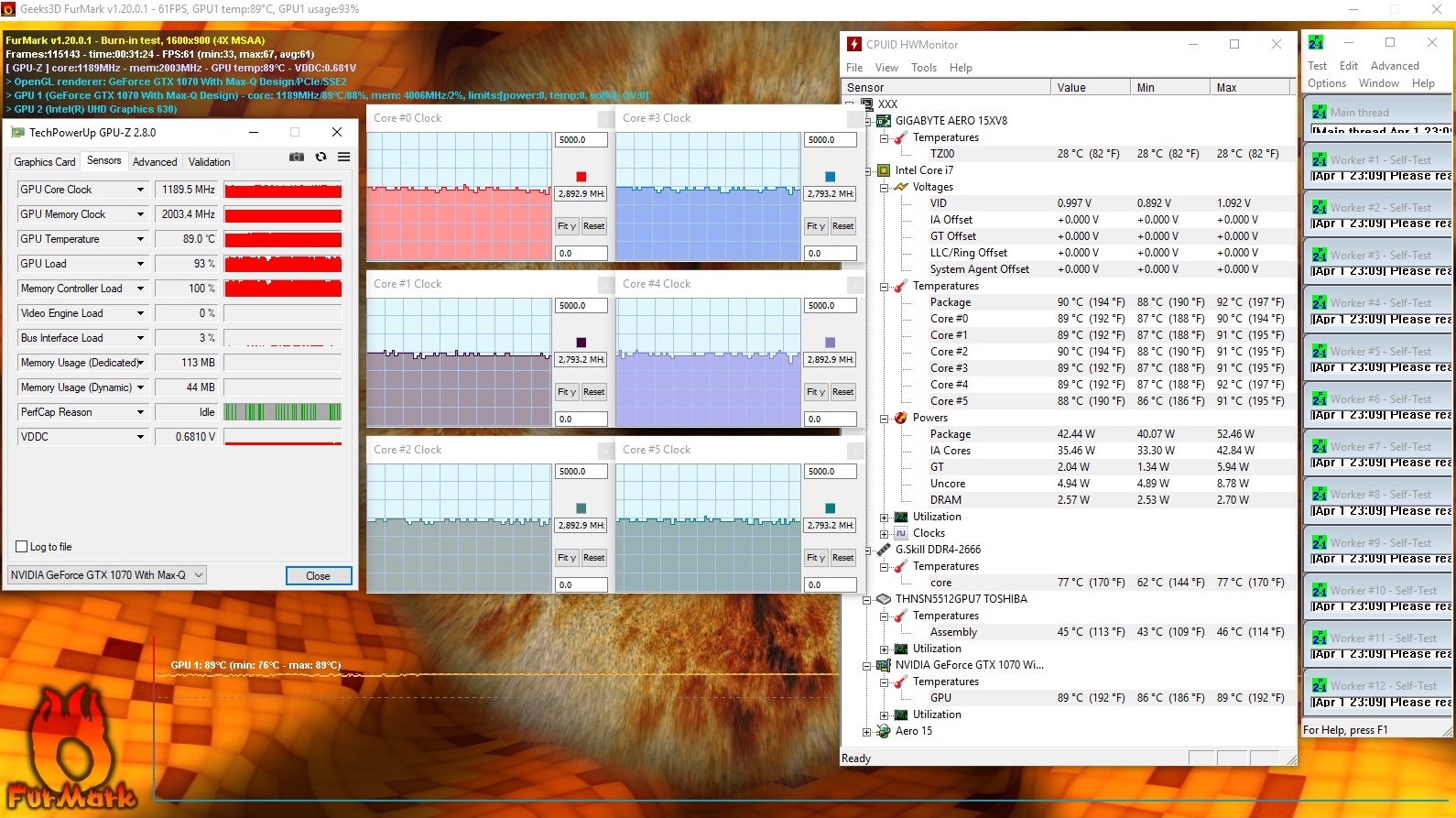Open the Prime95 Options menu

click(1327, 83)
